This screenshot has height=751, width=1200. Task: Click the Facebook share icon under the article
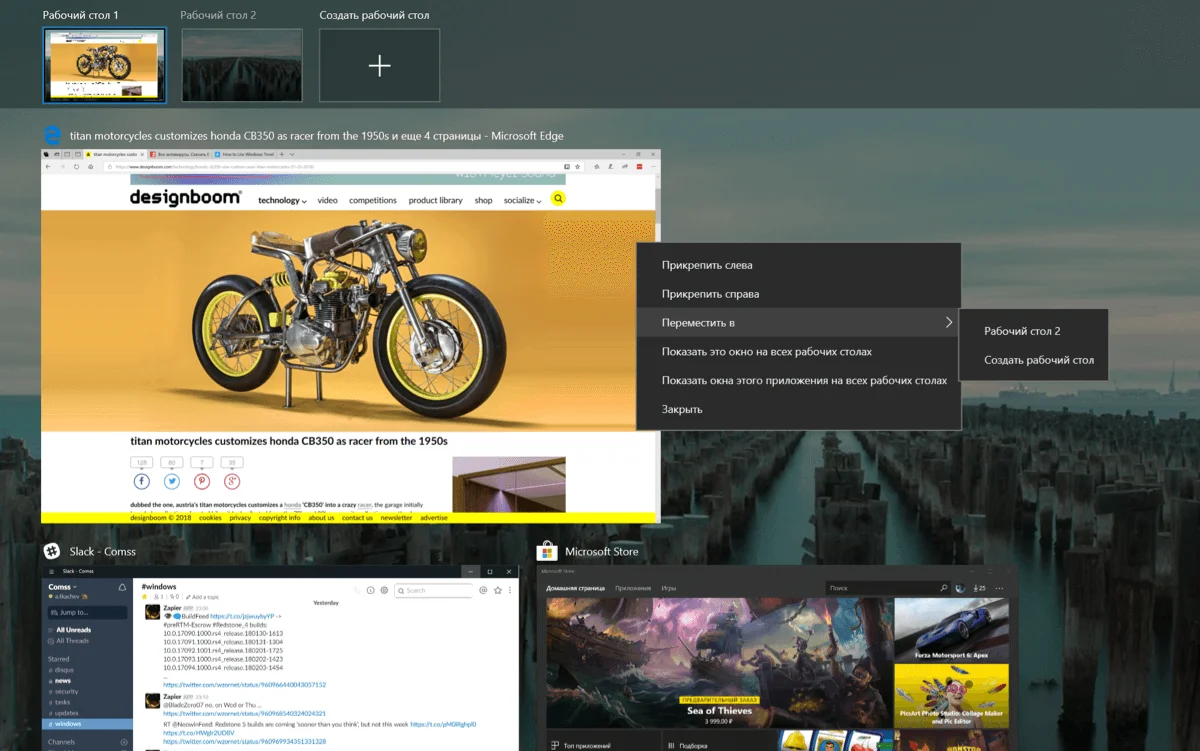142,481
